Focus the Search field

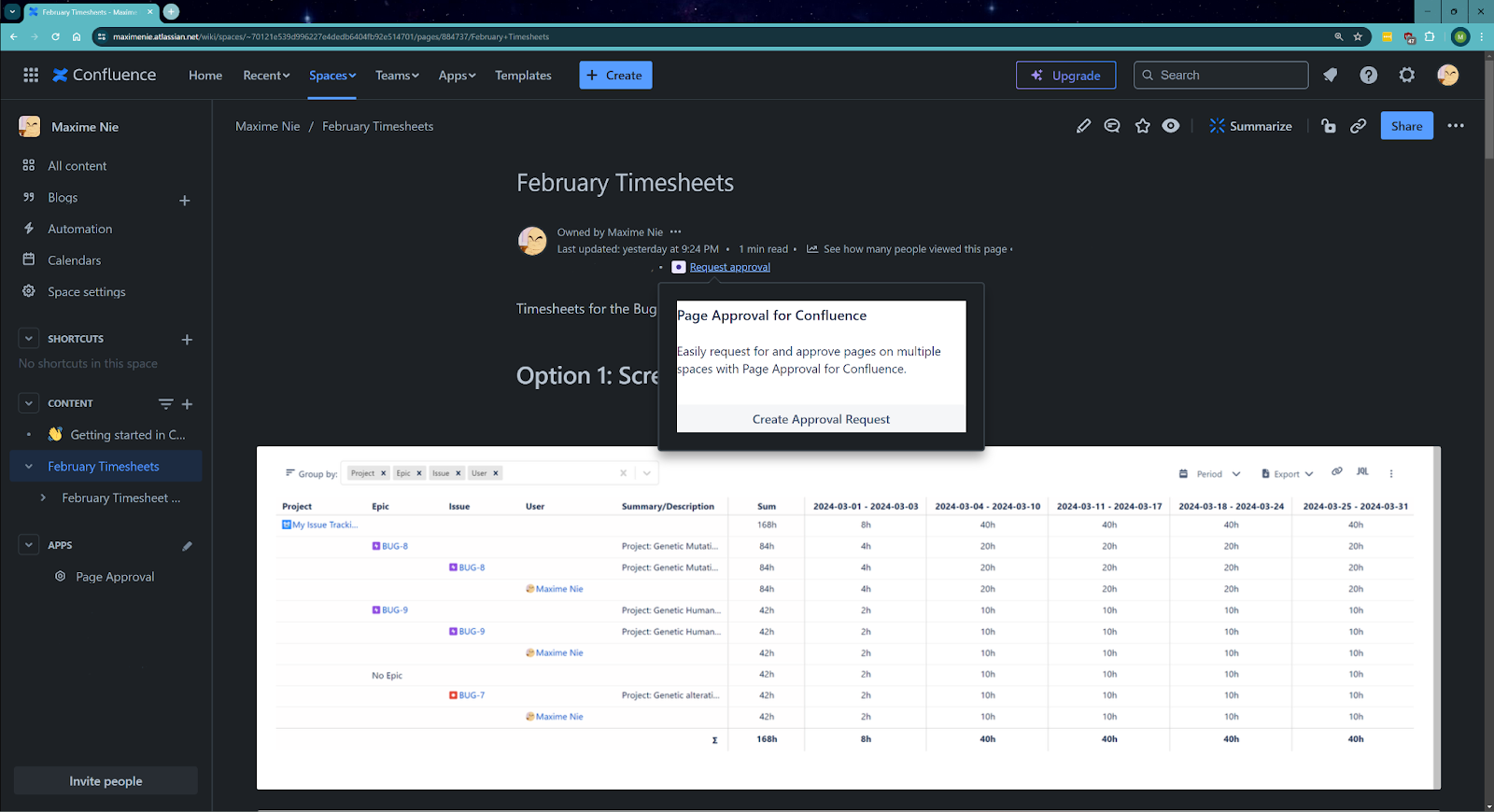coord(1220,76)
